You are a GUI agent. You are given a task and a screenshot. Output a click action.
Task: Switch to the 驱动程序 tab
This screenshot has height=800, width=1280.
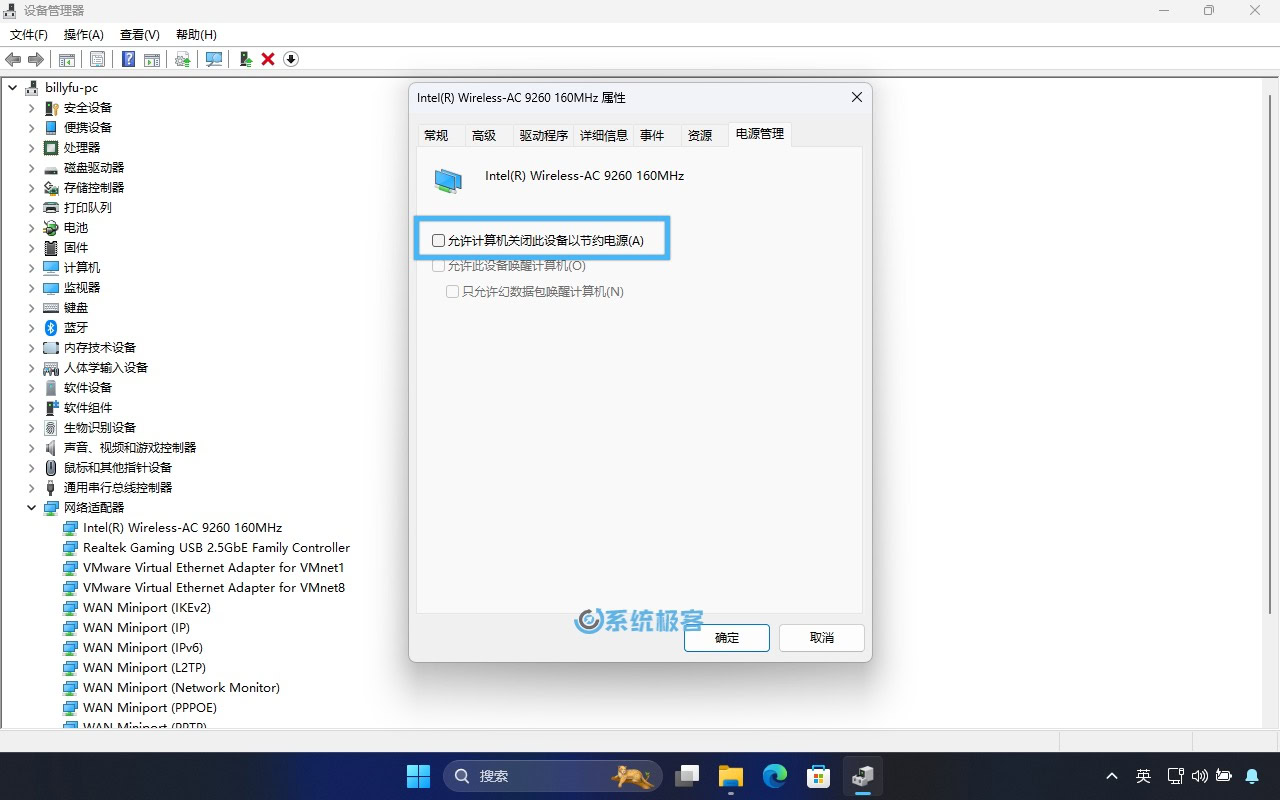point(544,136)
